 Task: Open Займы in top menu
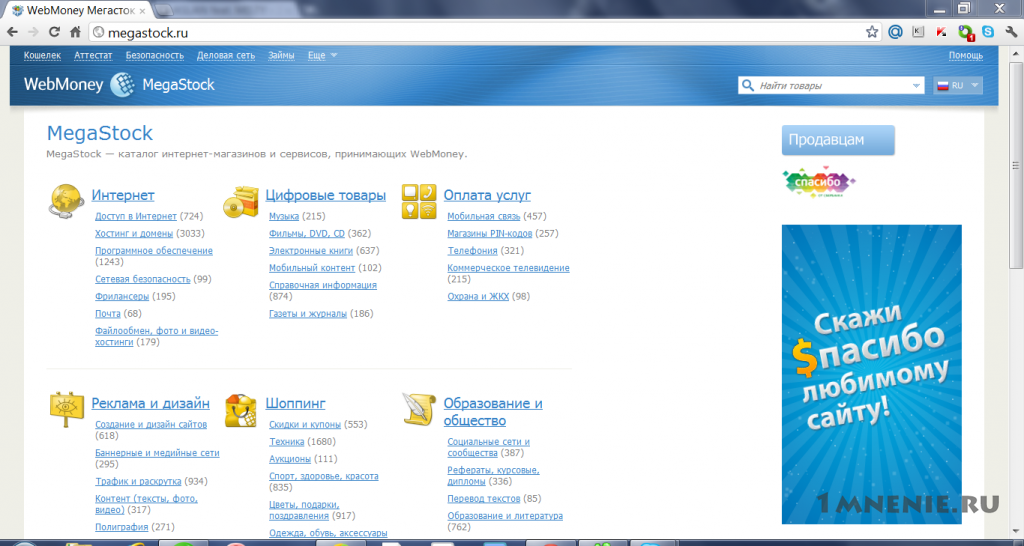281,56
